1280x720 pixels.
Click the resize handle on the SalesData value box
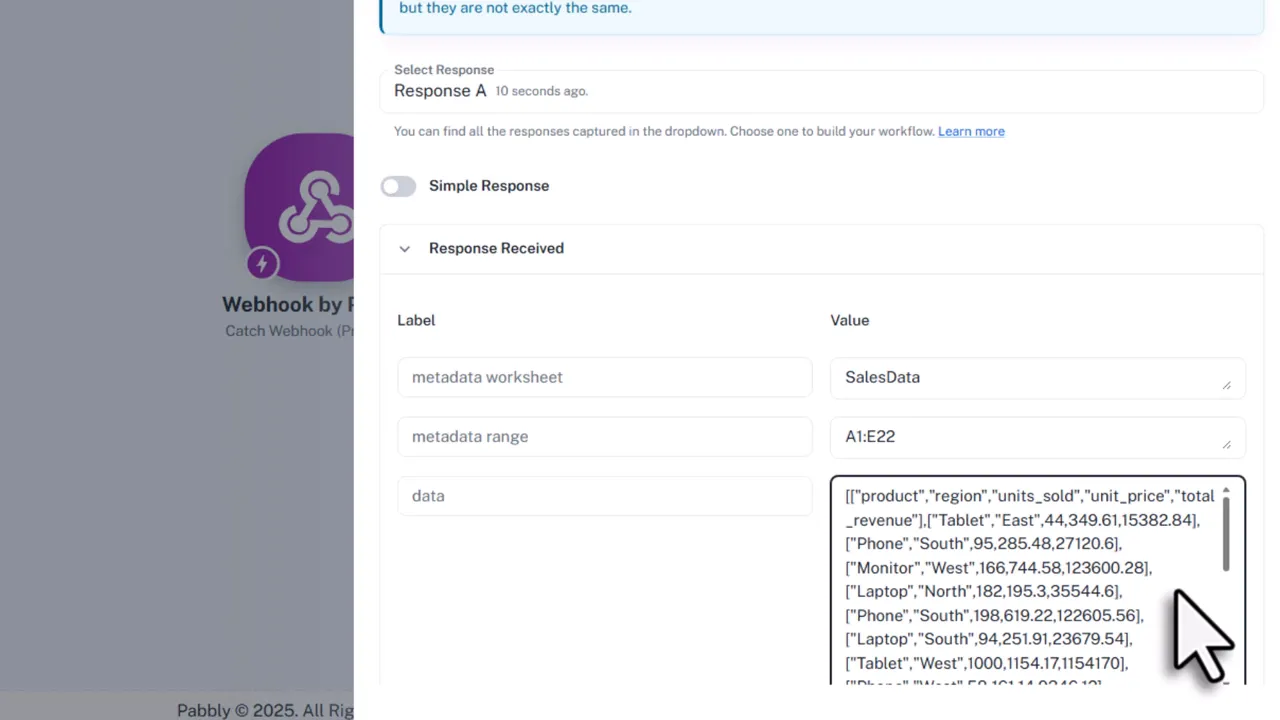1227,383
